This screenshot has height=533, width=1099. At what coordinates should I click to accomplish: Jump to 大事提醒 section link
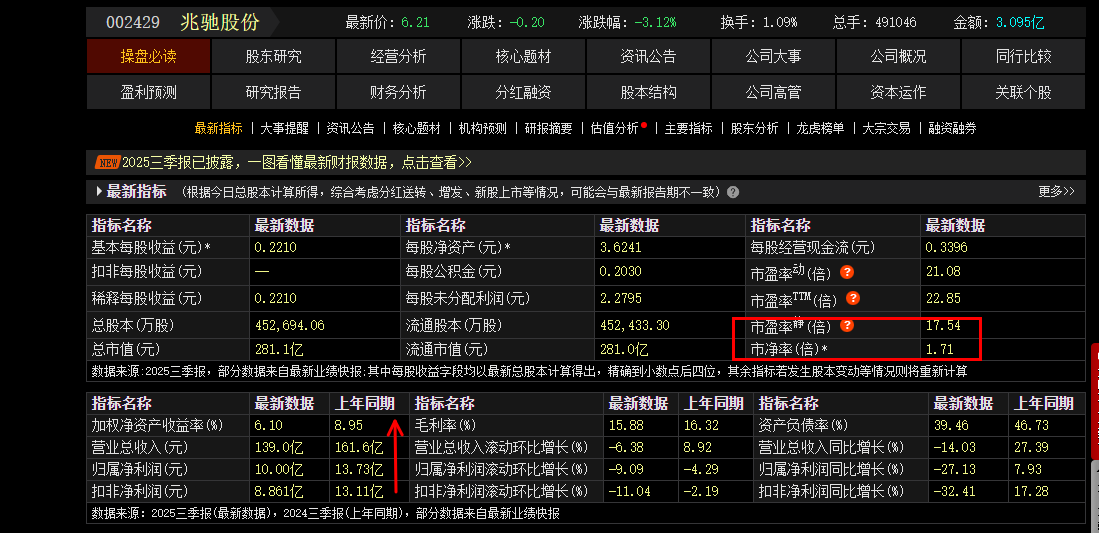[285, 128]
